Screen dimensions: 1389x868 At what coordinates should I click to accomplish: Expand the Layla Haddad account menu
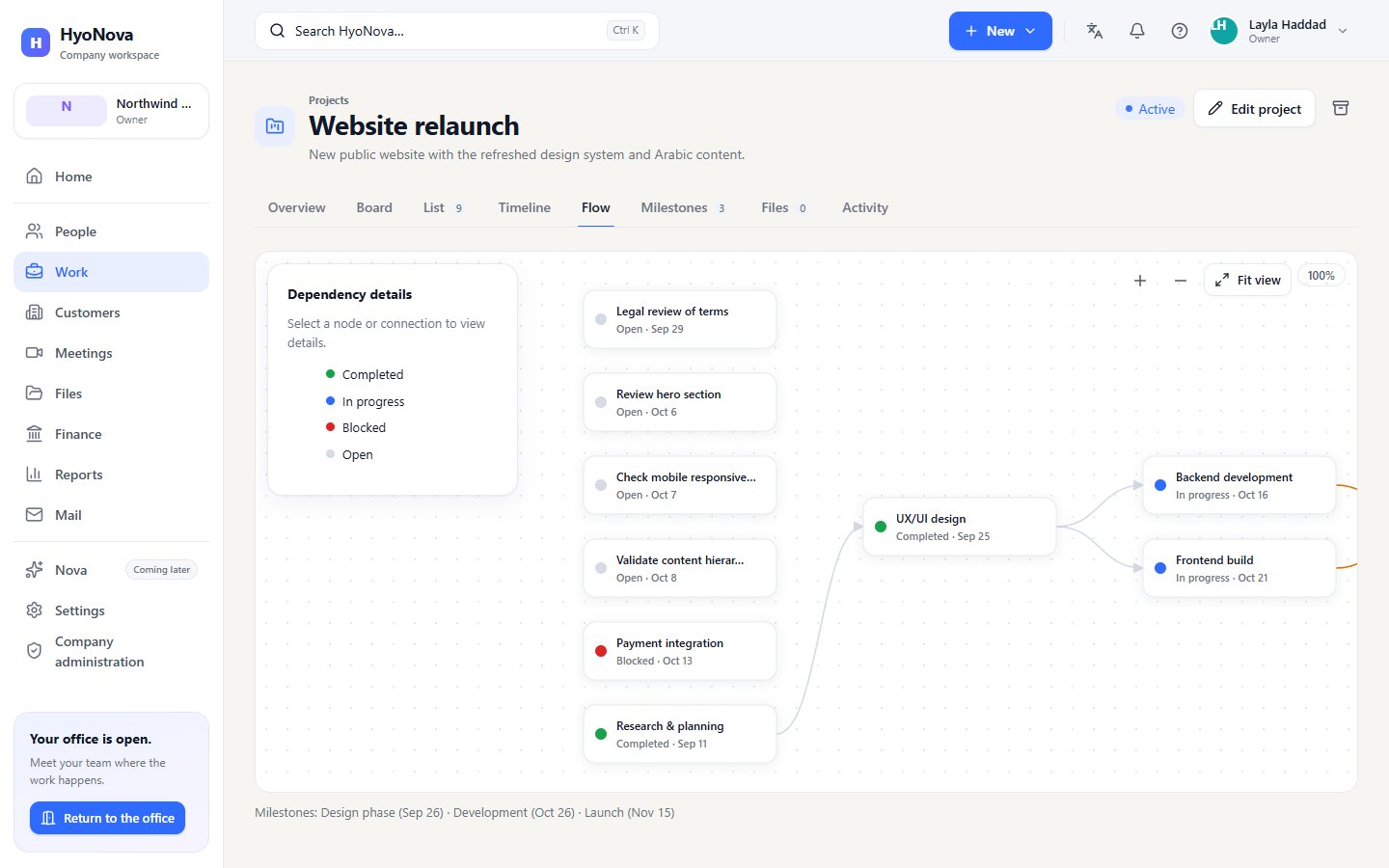point(1279,31)
